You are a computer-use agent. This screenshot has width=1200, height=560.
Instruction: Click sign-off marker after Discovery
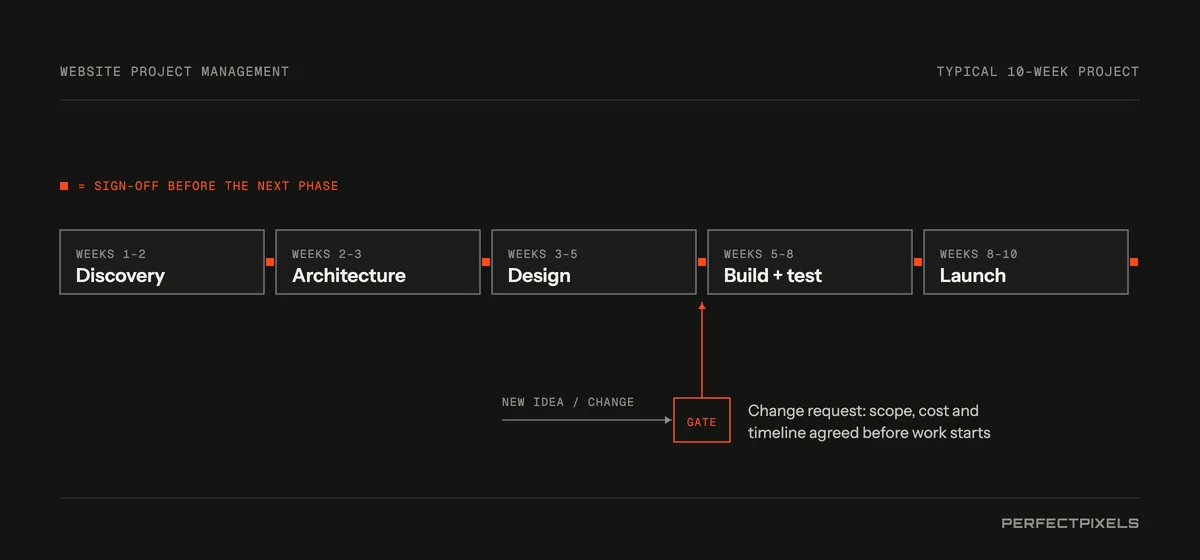(270, 262)
